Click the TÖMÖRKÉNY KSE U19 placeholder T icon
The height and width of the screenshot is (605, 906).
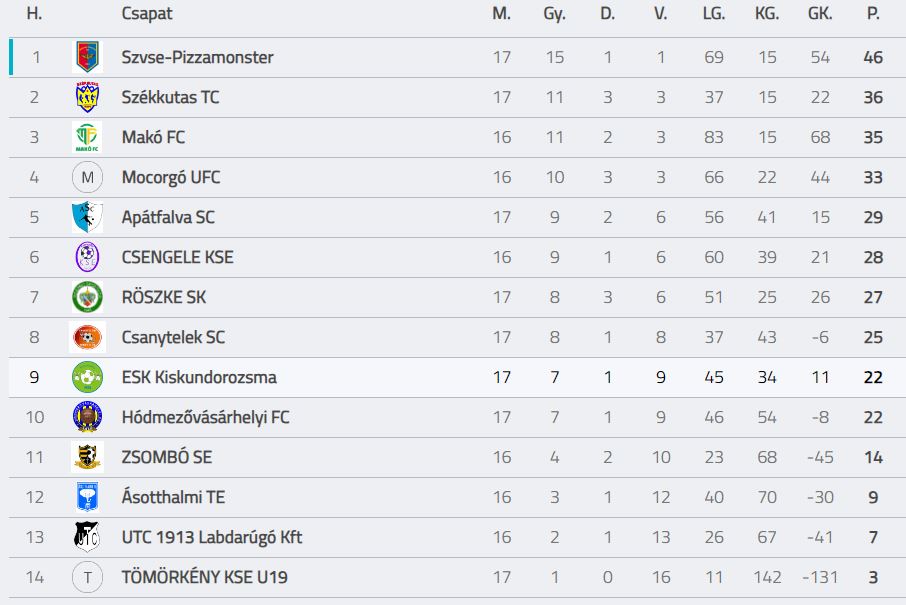click(x=87, y=577)
